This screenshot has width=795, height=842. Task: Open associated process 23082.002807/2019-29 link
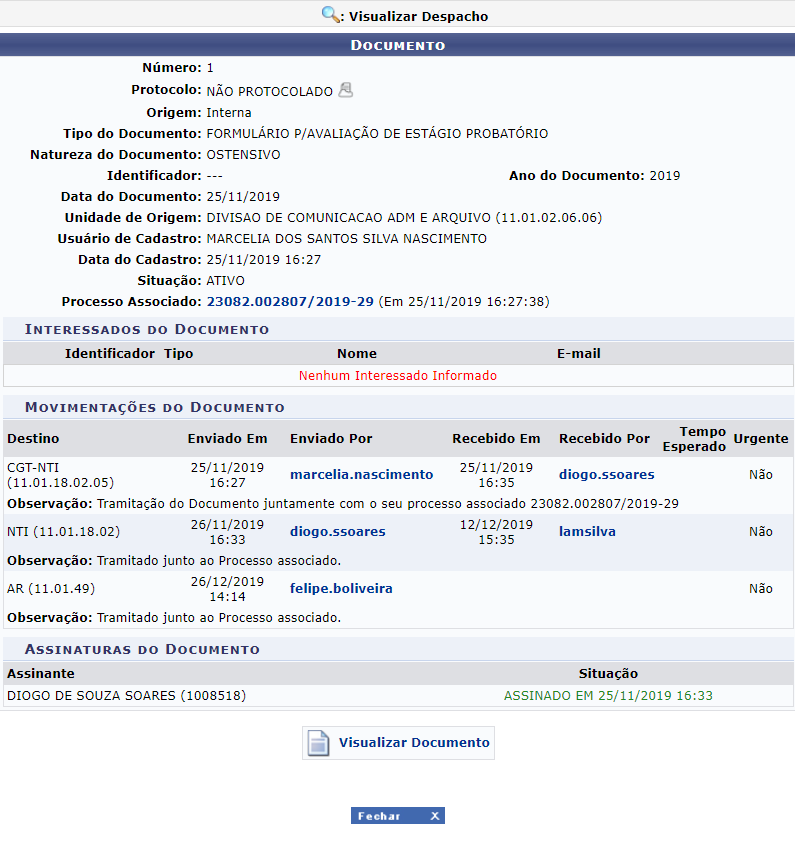290,302
